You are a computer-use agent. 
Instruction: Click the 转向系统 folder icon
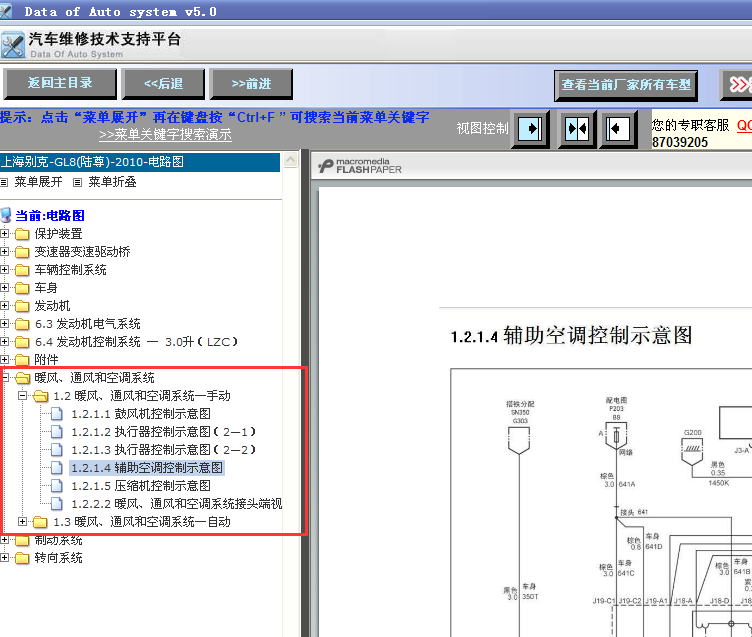pyautogui.click(x=22, y=558)
